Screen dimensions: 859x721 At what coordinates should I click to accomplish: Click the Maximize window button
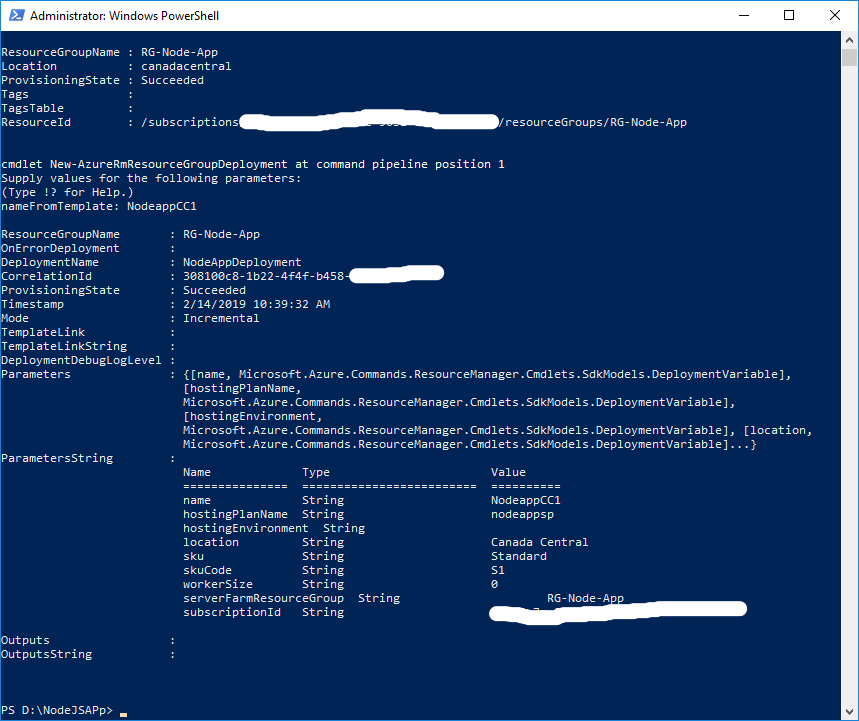(x=787, y=15)
